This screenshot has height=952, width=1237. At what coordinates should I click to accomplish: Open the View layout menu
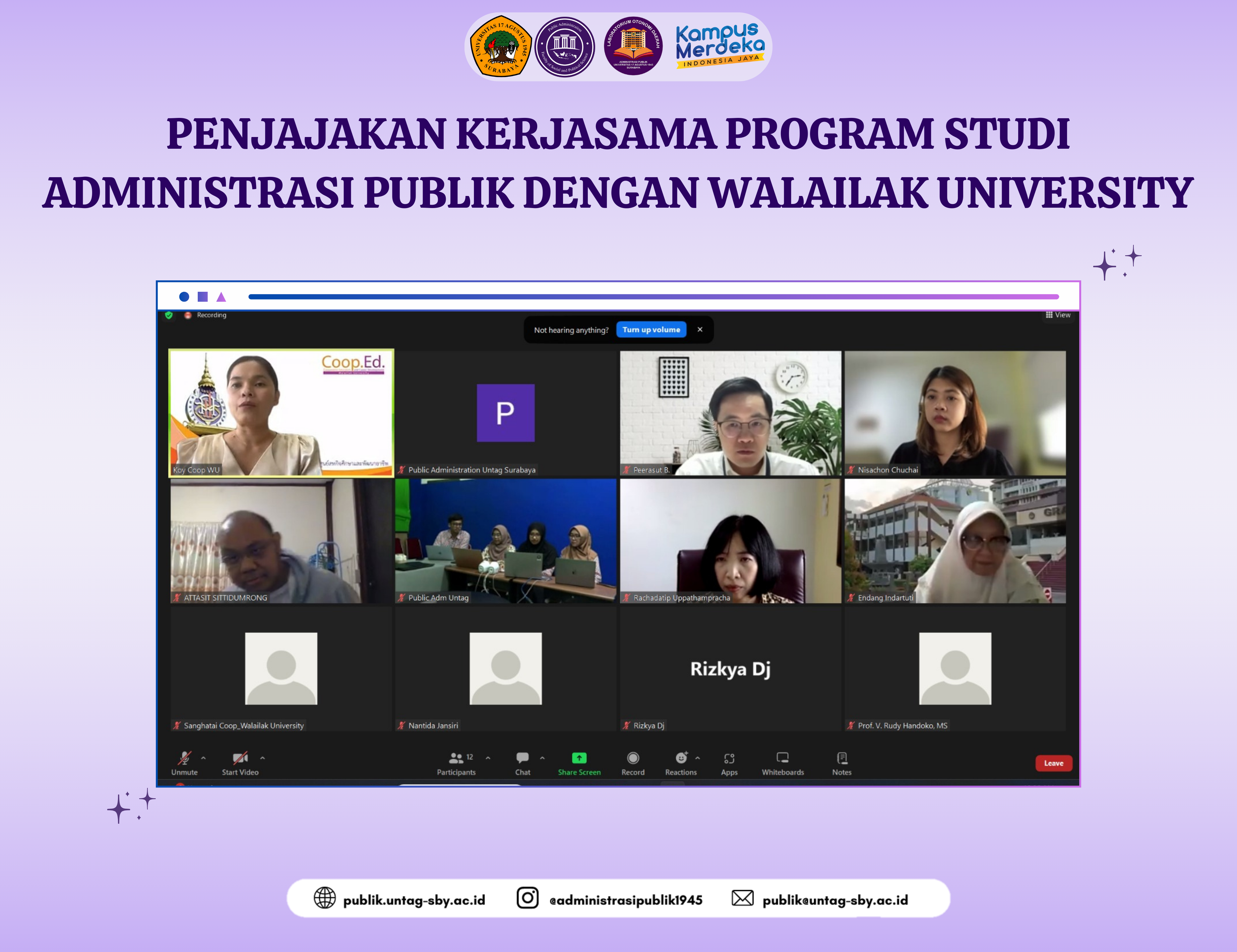click(1057, 315)
